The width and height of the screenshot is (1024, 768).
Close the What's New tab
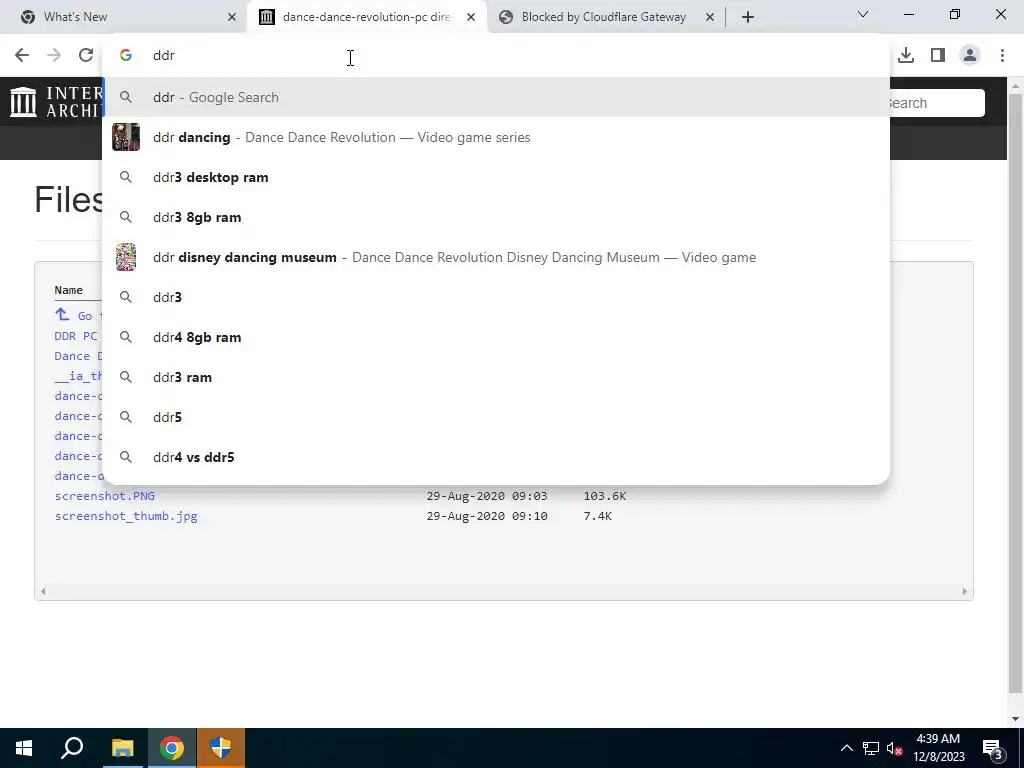pyautogui.click(x=232, y=17)
